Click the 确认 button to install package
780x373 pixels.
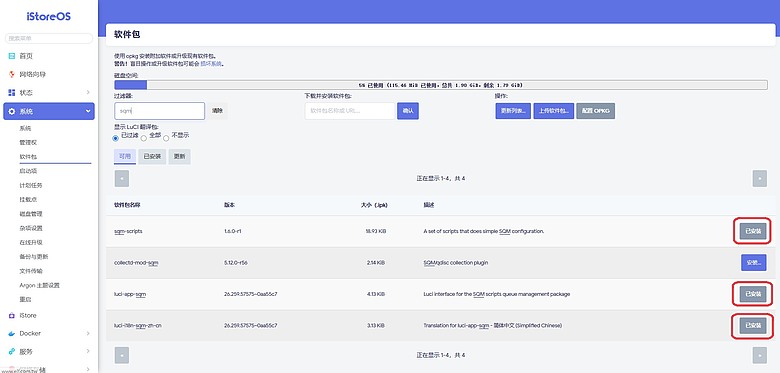(x=408, y=111)
